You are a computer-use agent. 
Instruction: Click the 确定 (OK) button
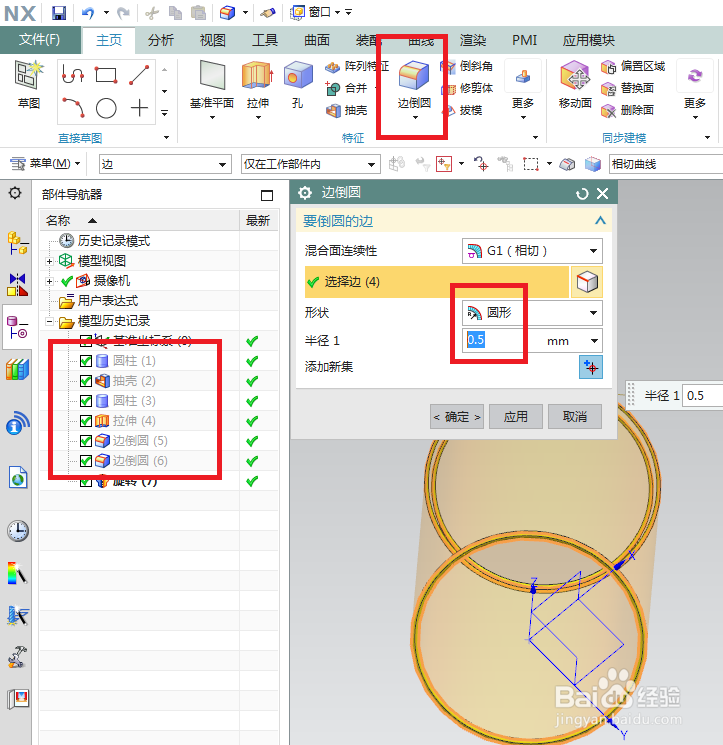tap(457, 417)
